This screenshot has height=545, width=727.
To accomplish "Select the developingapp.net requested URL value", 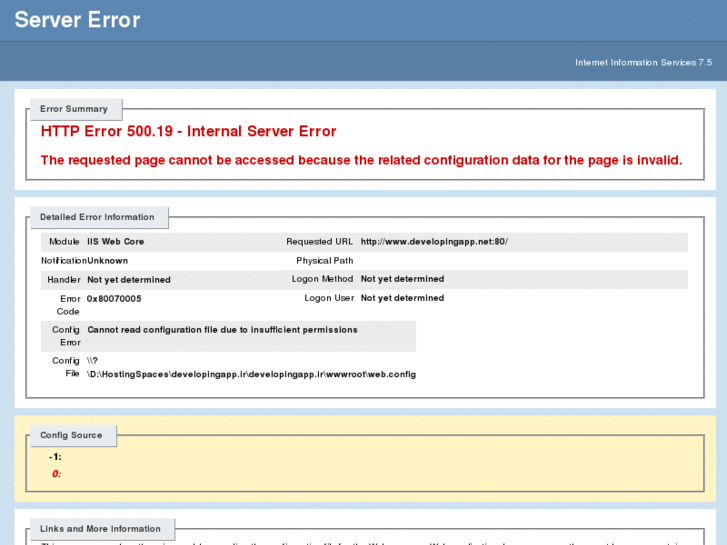I will coord(434,242).
